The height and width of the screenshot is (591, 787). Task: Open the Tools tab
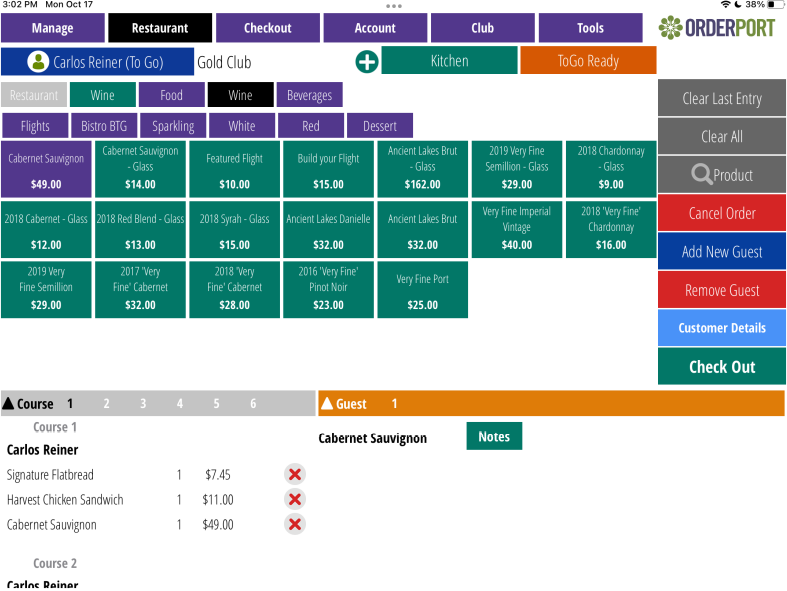click(590, 28)
